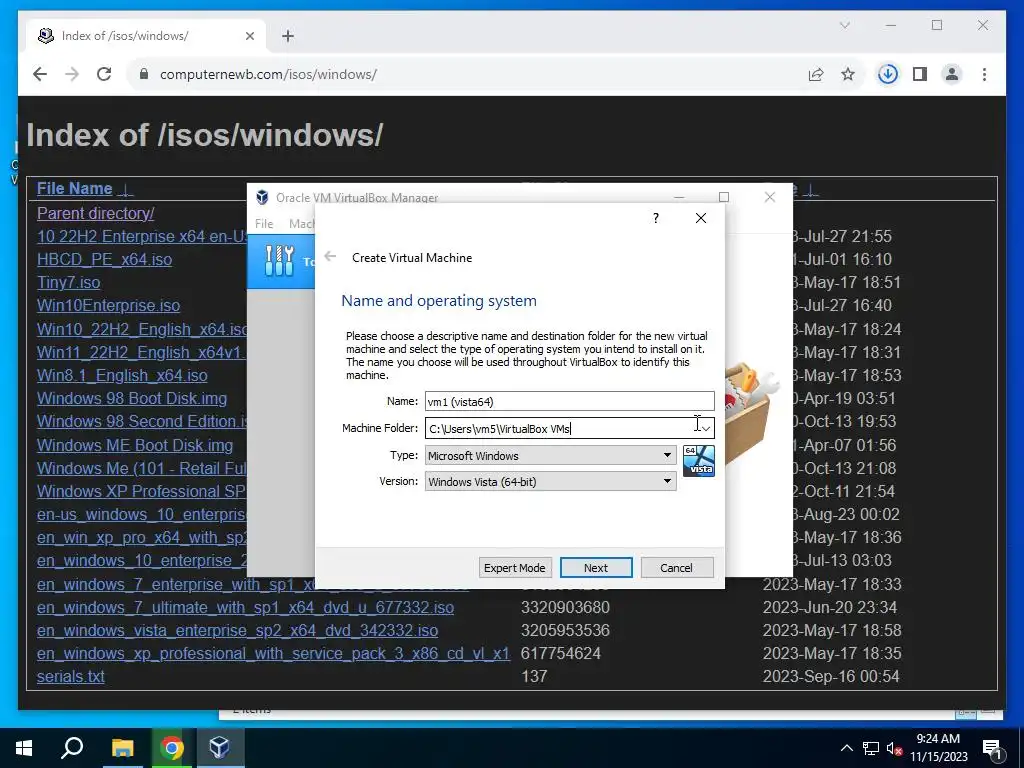The image size is (1024, 768).
Task: Open the Chrome tab search chevron
Action: click(x=844, y=25)
